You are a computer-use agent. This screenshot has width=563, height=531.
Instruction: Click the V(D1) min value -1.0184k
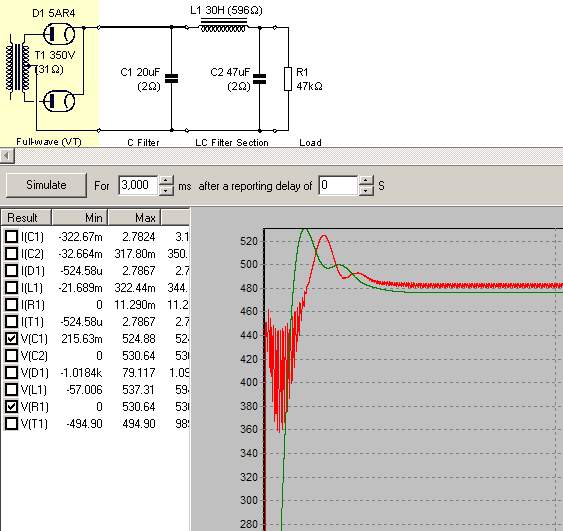point(81,373)
